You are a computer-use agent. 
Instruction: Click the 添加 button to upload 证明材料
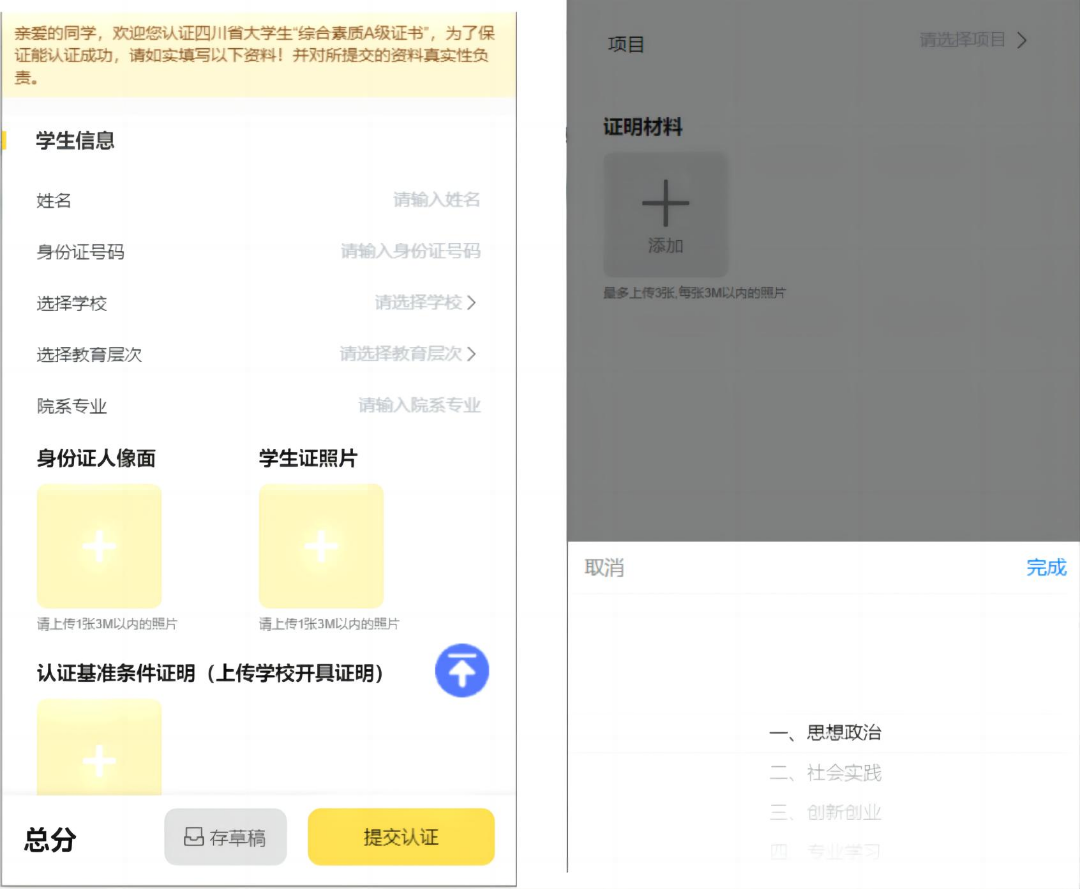coord(666,214)
